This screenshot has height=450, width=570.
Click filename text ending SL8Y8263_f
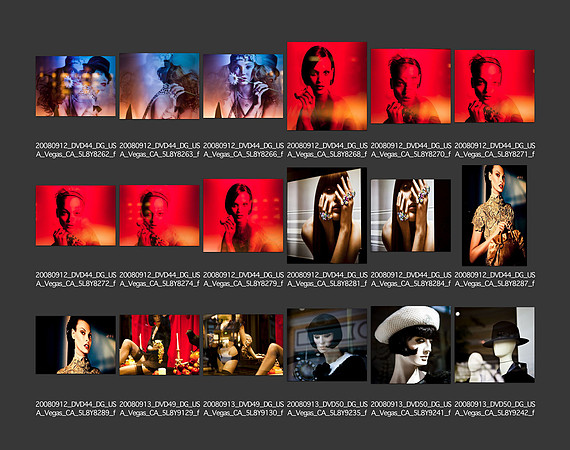coord(160,150)
